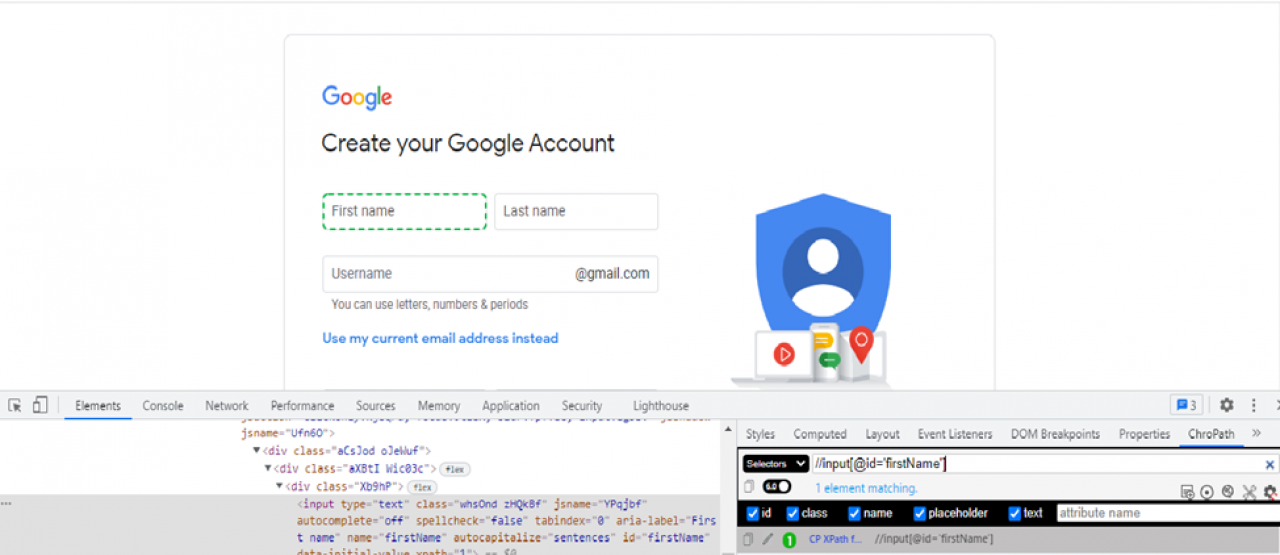Open the Computed styles tab
This screenshot has height=555, width=1280.
tap(820, 434)
